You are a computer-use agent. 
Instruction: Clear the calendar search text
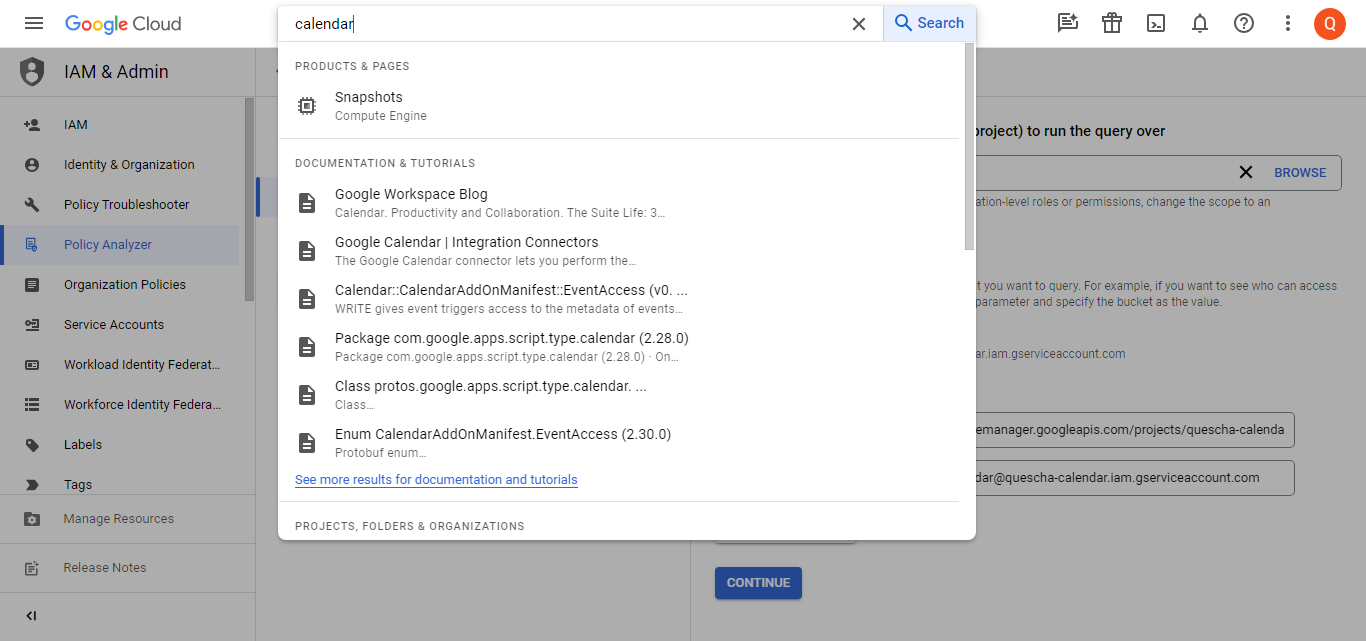coord(858,24)
